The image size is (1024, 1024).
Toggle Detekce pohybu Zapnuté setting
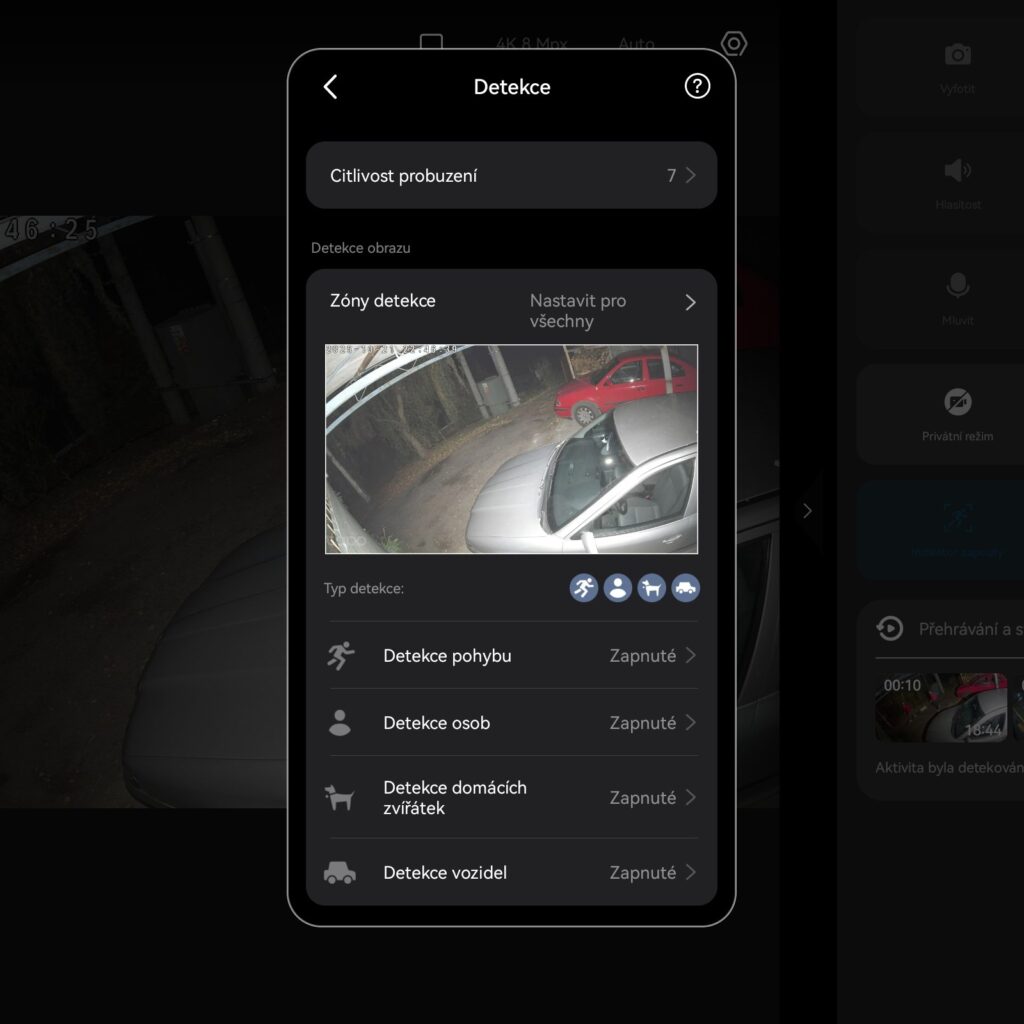[x=643, y=656]
